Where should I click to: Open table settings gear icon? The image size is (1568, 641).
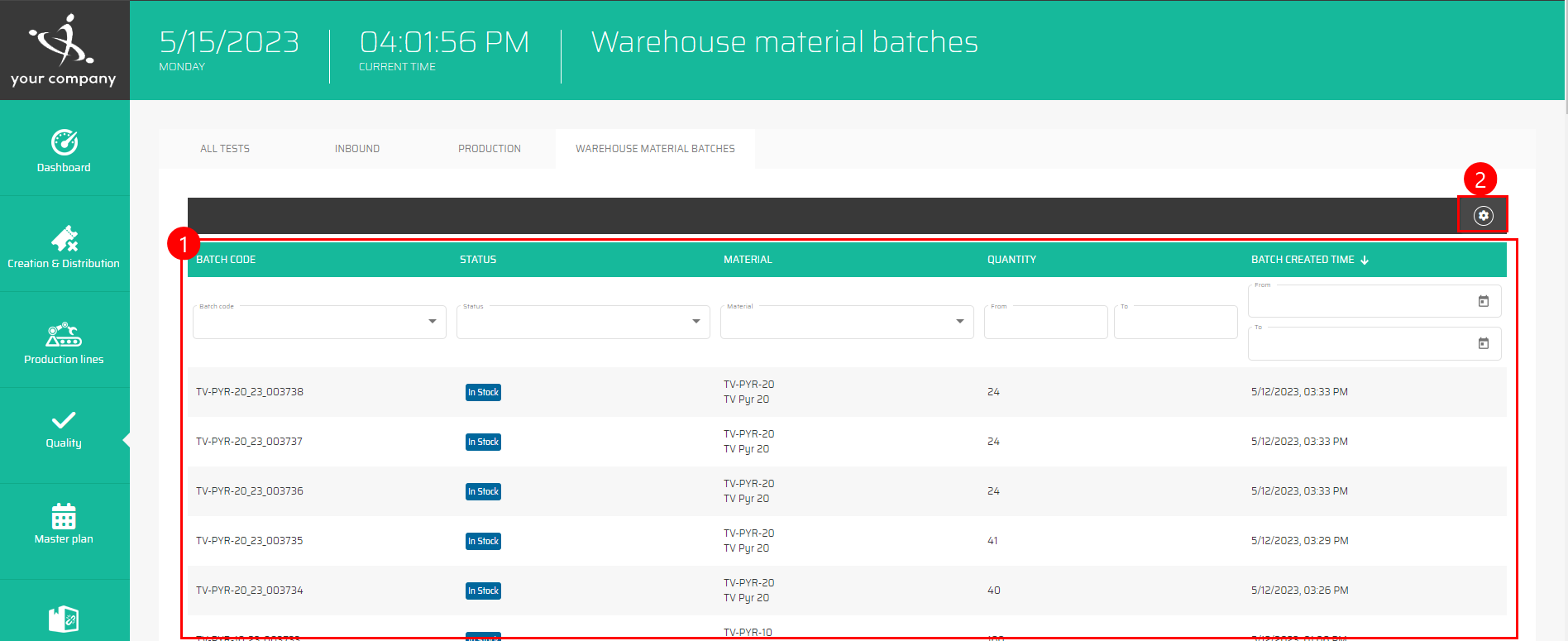click(1483, 216)
